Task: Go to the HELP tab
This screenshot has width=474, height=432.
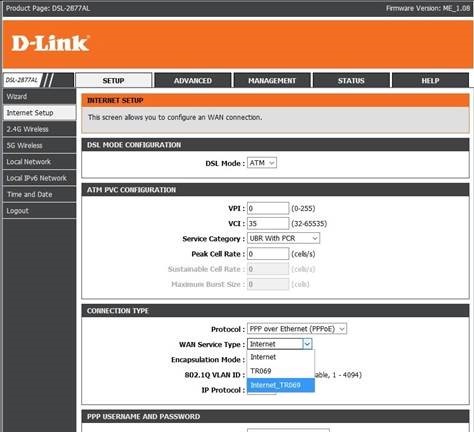Action: tap(430, 80)
